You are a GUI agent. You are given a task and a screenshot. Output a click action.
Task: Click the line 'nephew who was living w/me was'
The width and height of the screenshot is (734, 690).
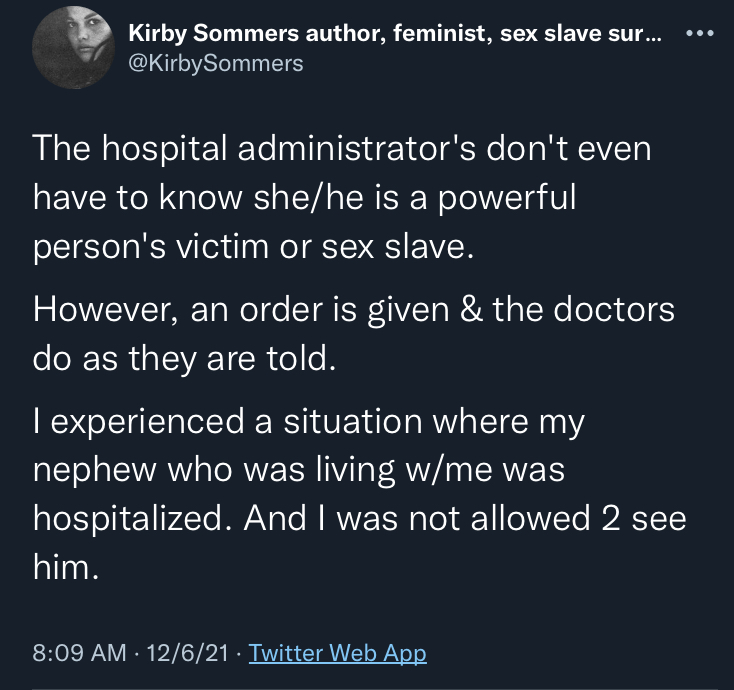coord(299,470)
